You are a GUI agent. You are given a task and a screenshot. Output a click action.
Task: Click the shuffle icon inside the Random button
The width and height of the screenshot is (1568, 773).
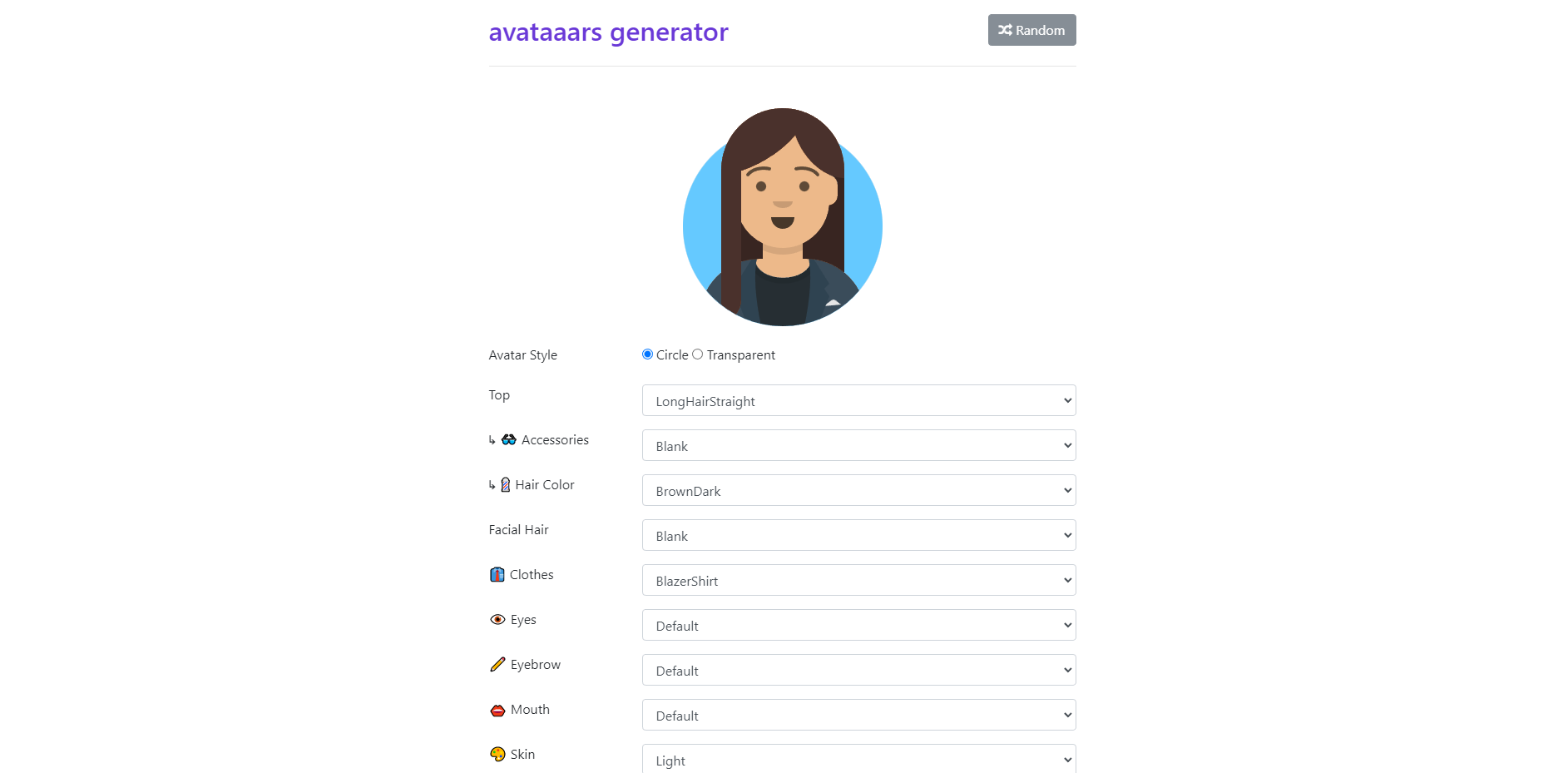[1003, 30]
